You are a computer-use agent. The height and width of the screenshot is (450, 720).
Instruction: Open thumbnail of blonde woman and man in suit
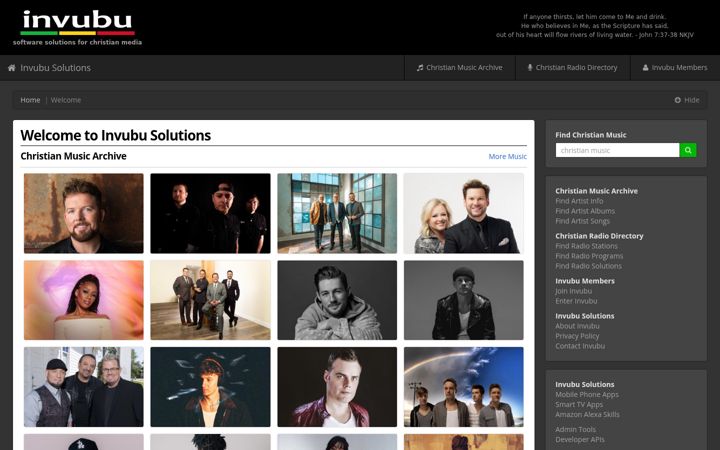point(464,213)
